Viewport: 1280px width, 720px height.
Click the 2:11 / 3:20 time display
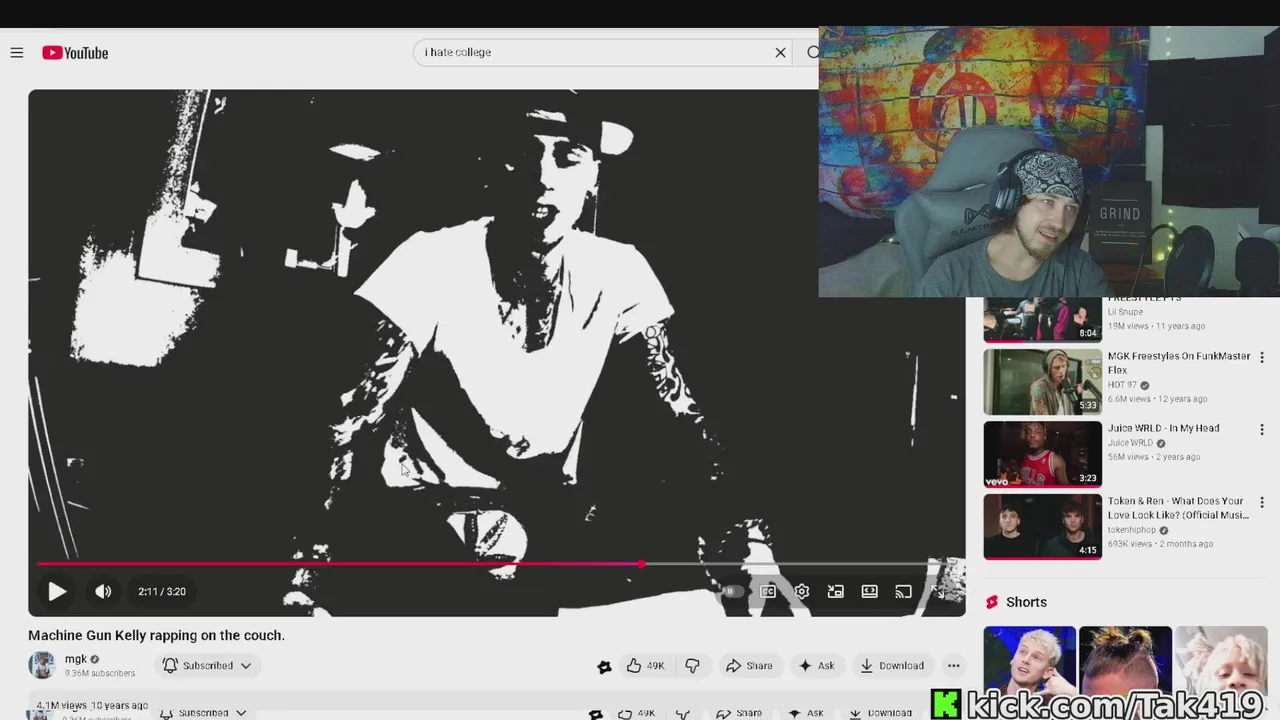point(162,592)
